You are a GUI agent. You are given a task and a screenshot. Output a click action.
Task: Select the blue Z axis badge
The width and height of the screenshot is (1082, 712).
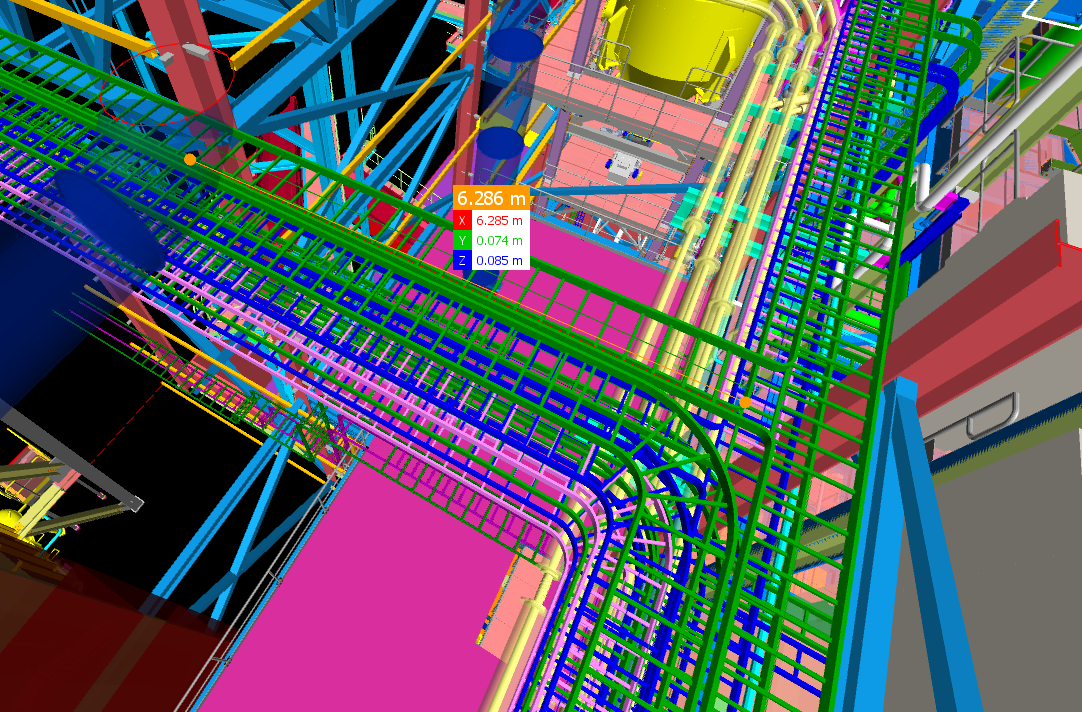point(462,262)
